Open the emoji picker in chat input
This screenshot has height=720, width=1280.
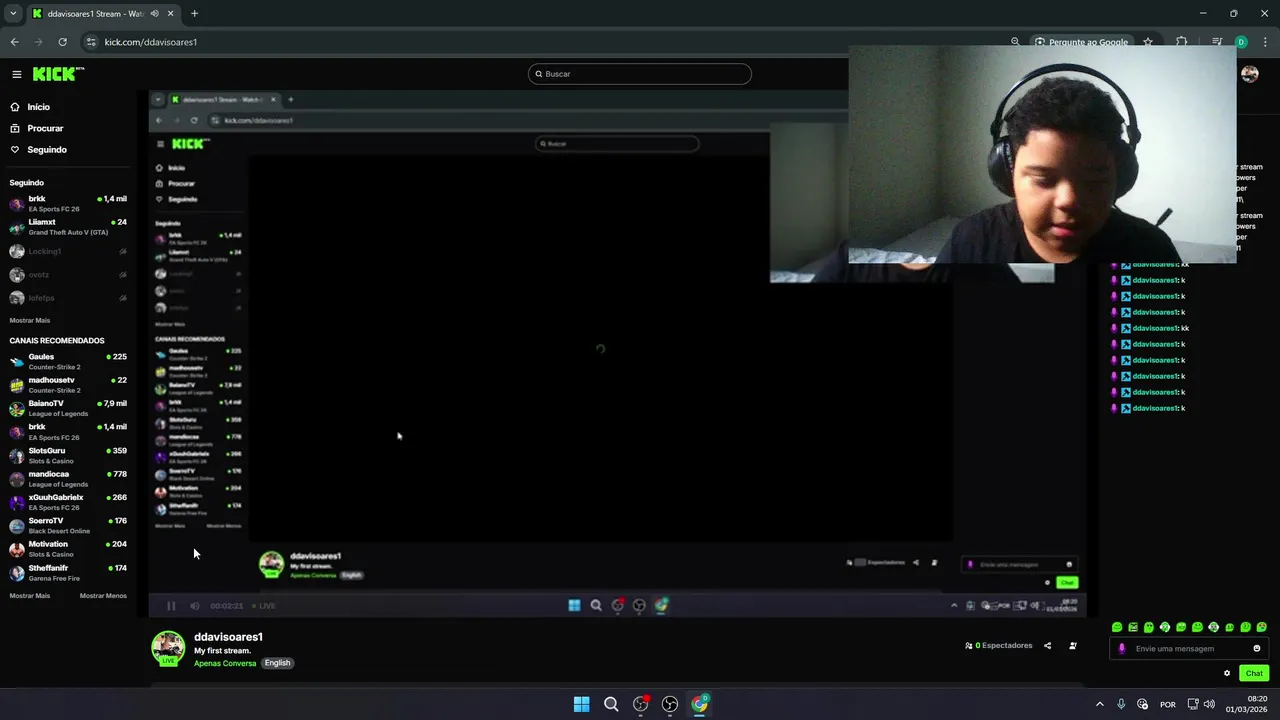pyautogui.click(x=1257, y=649)
